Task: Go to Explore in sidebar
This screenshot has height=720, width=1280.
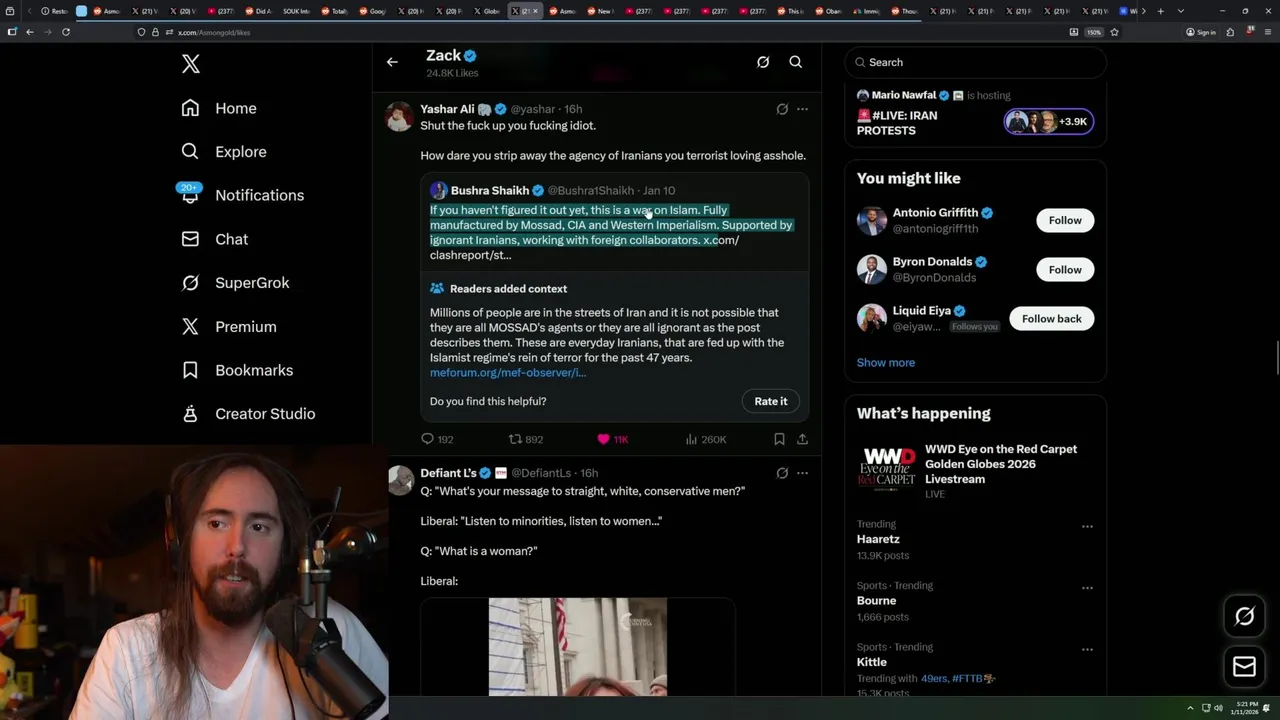Action: point(224,152)
